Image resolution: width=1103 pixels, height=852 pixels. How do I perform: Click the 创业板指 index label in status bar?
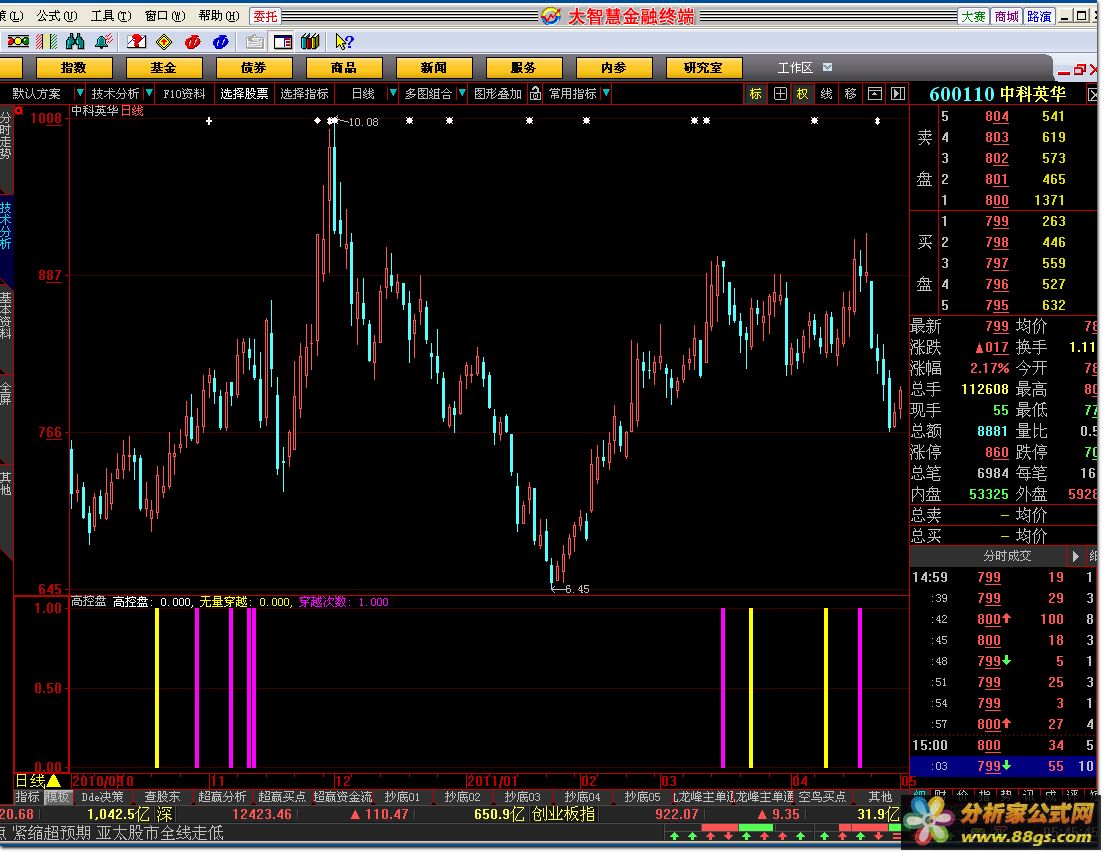point(563,814)
